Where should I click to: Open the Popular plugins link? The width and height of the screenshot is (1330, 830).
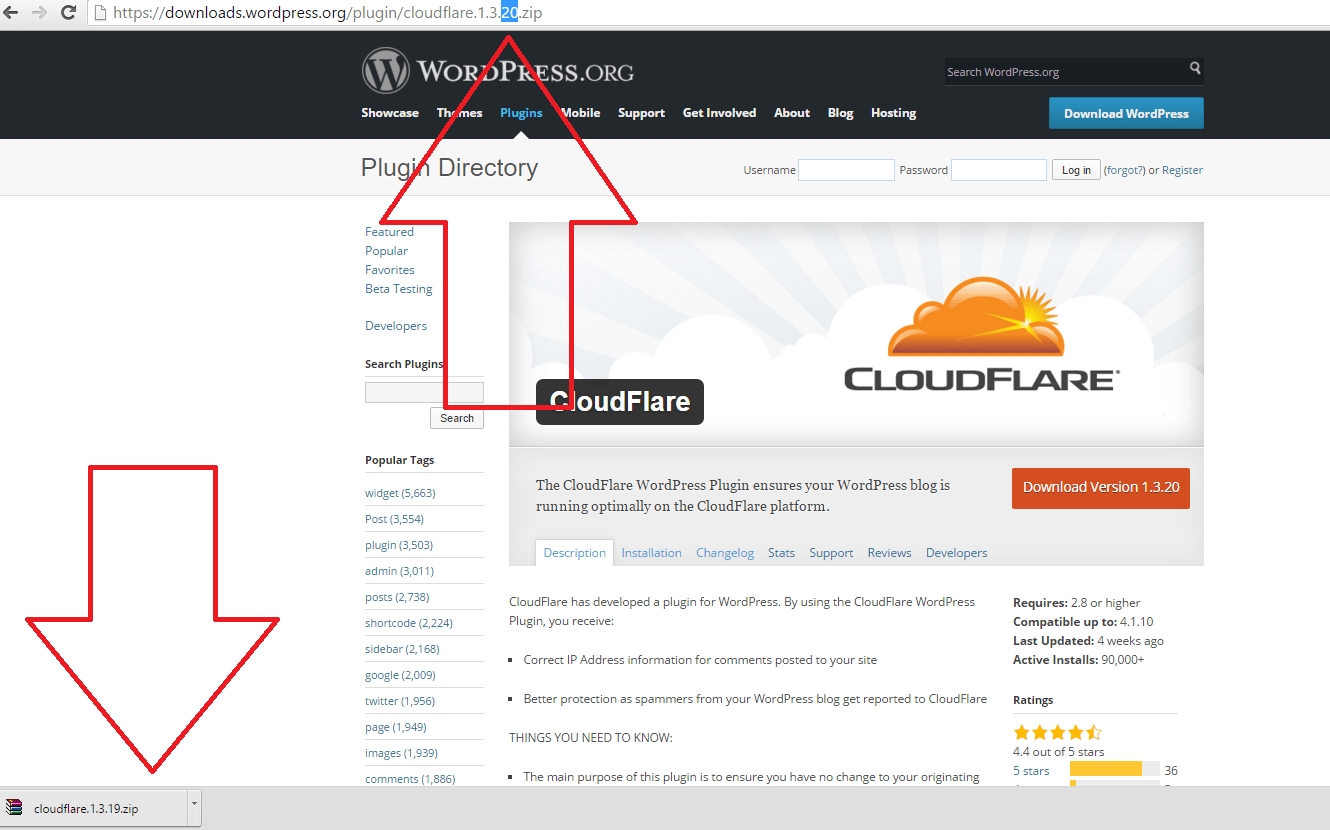[386, 251]
